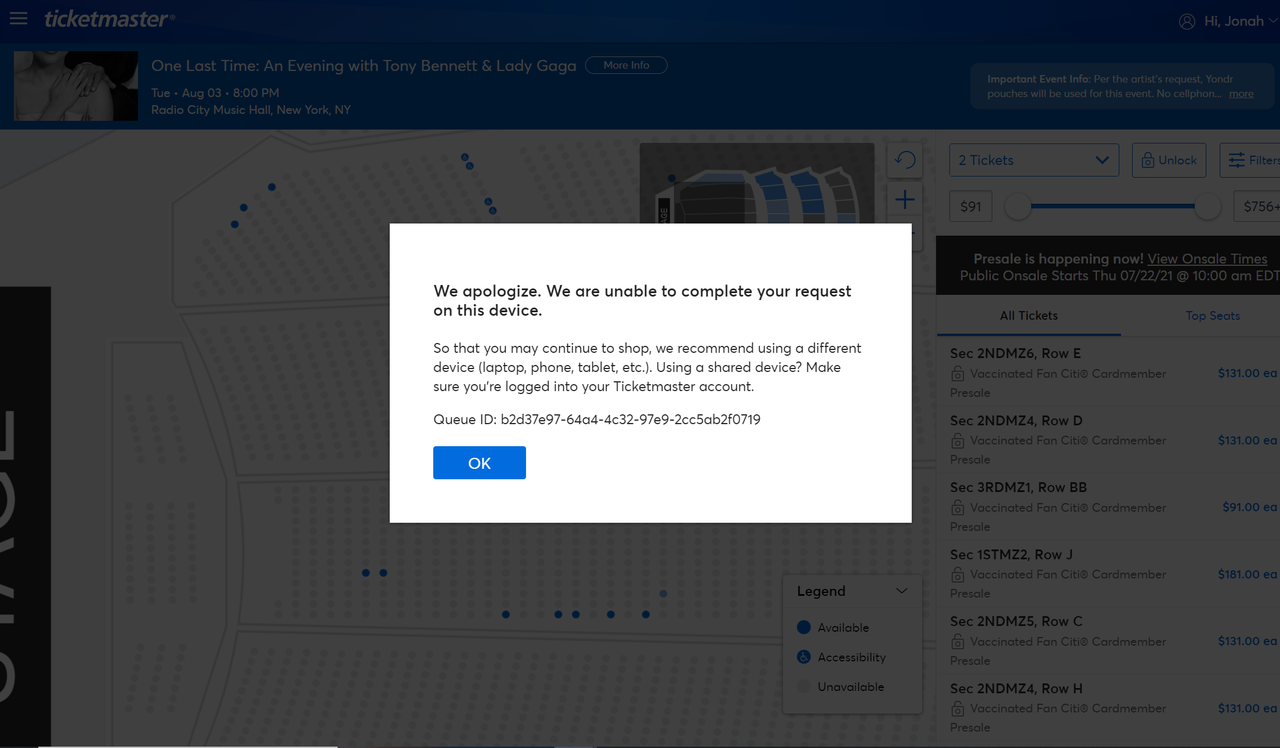Click lock icon under Sec 1STMZ2, Row J
The image size is (1280, 748).
[958, 575]
